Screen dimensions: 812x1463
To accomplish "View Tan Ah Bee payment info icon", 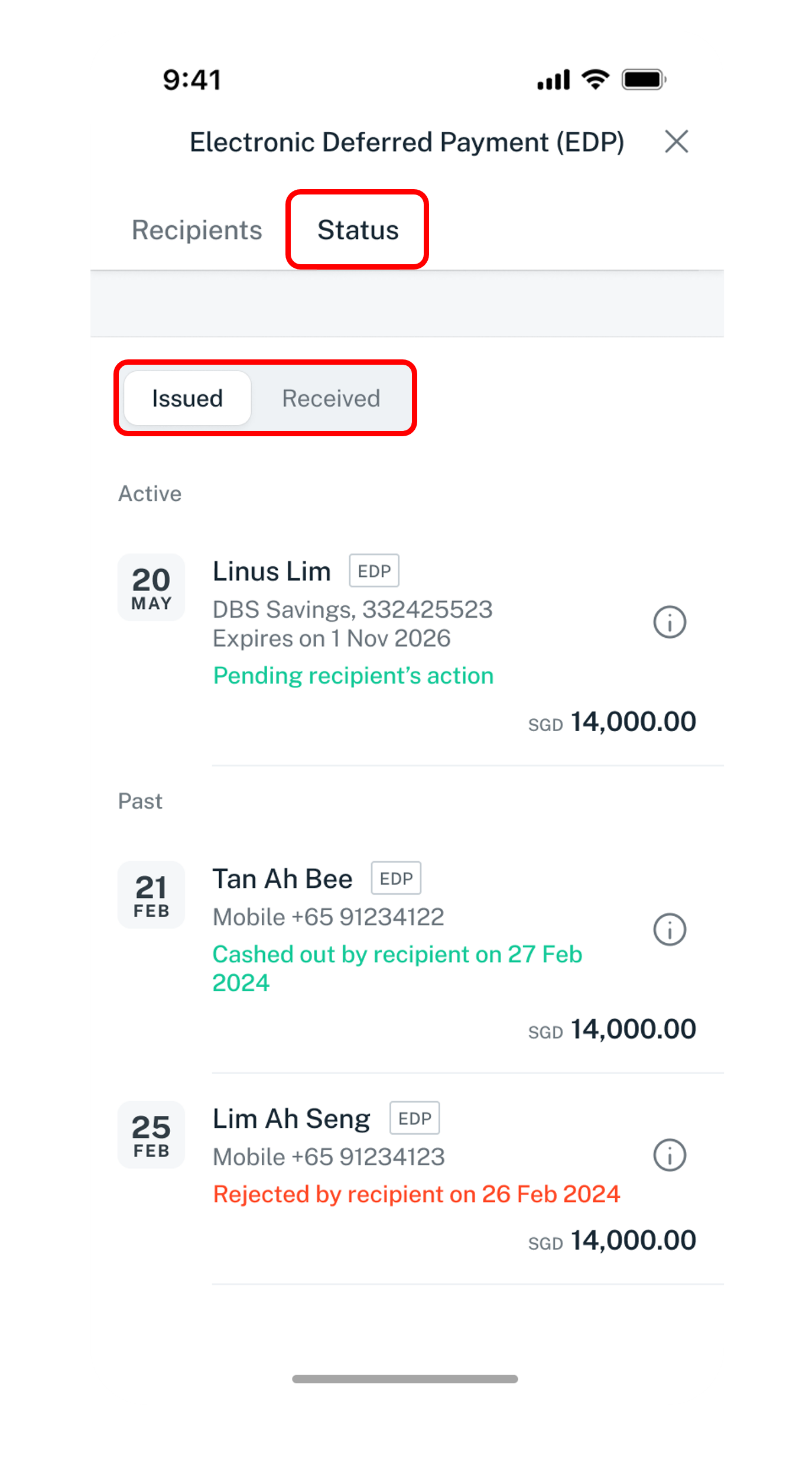I will (x=669, y=929).
